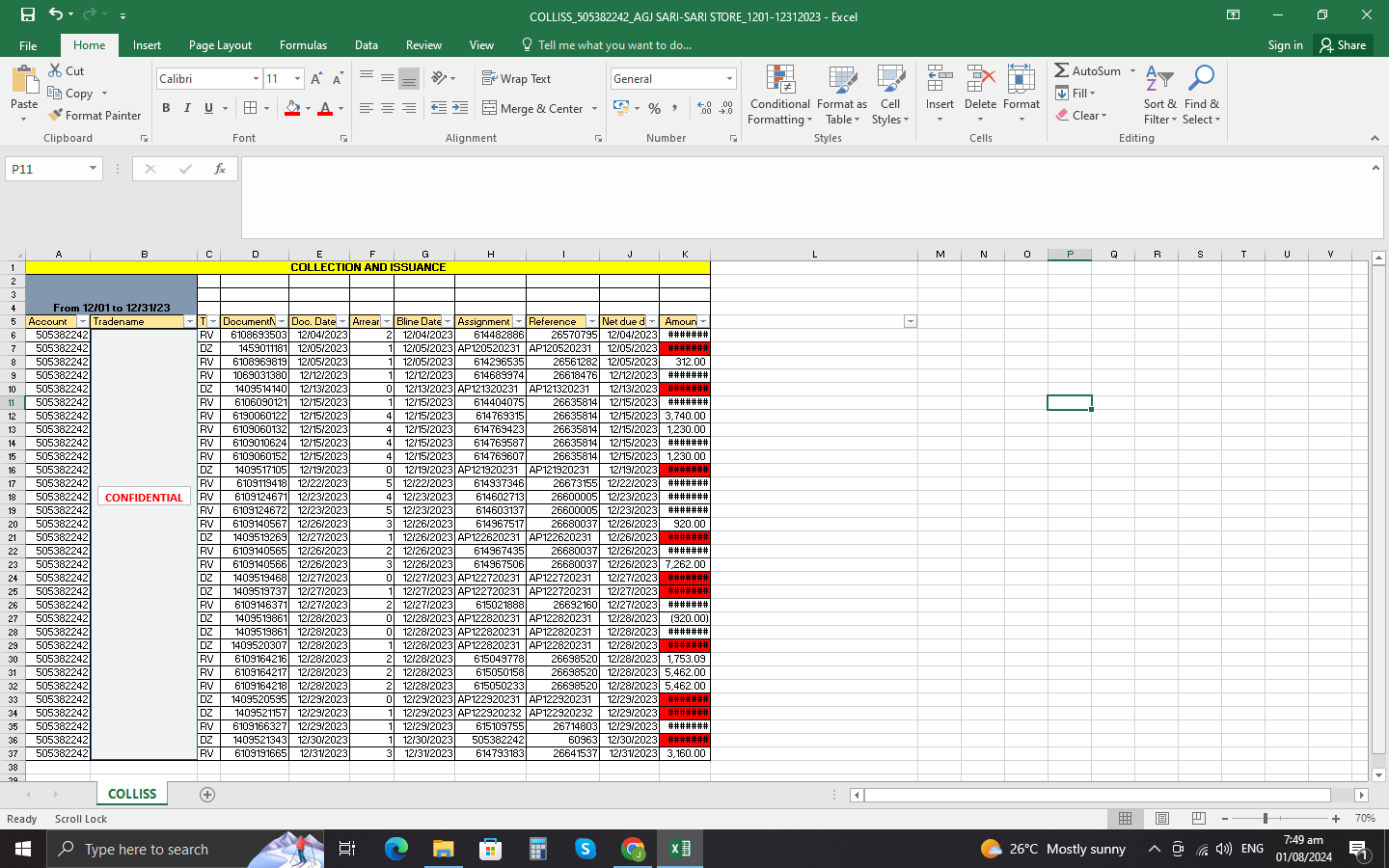The height and width of the screenshot is (868, 1389).
Task: Click the Format as Table icon
Action: [842, 80]
